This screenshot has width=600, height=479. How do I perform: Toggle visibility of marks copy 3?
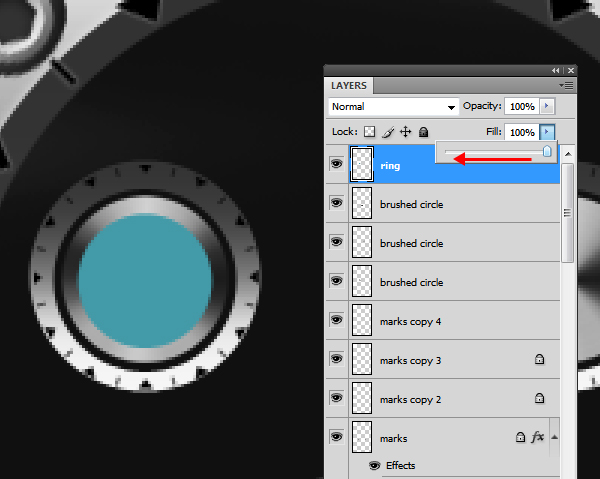point(336,359)
